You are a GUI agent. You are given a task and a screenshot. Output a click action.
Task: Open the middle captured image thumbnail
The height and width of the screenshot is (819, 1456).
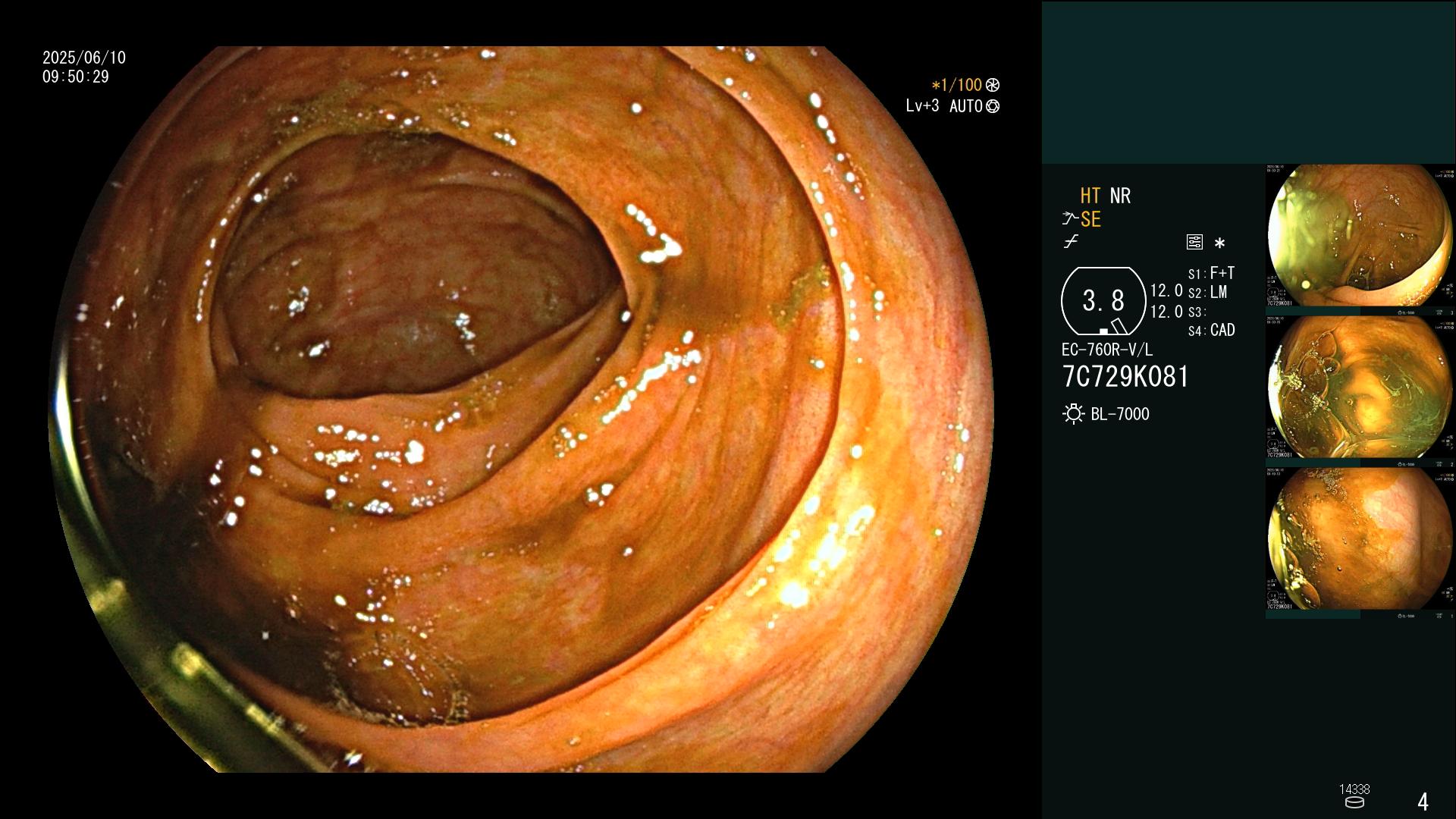pos(1360,388)
